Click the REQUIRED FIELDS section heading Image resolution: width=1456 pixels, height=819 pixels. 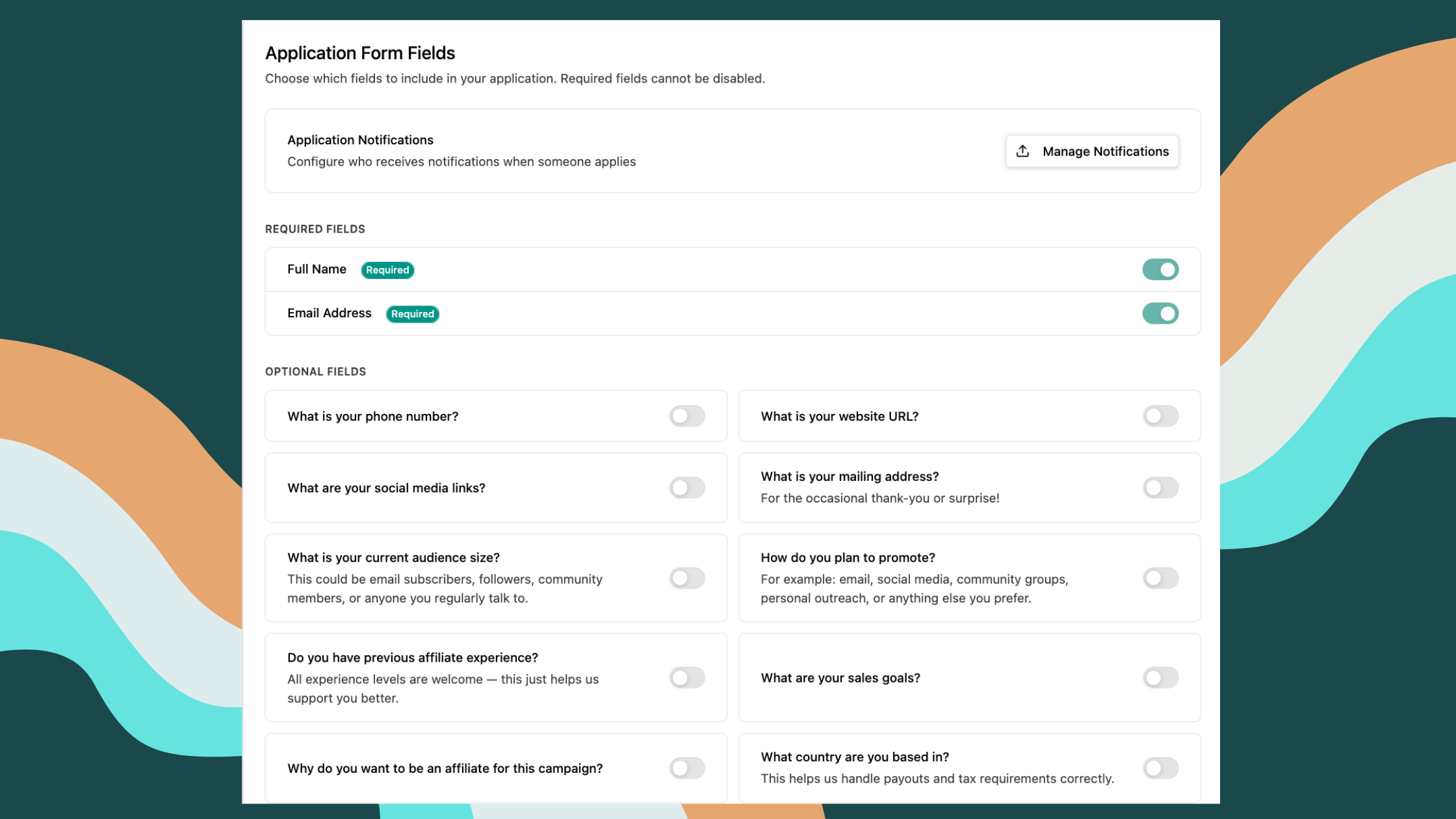(x=315, y=229)
